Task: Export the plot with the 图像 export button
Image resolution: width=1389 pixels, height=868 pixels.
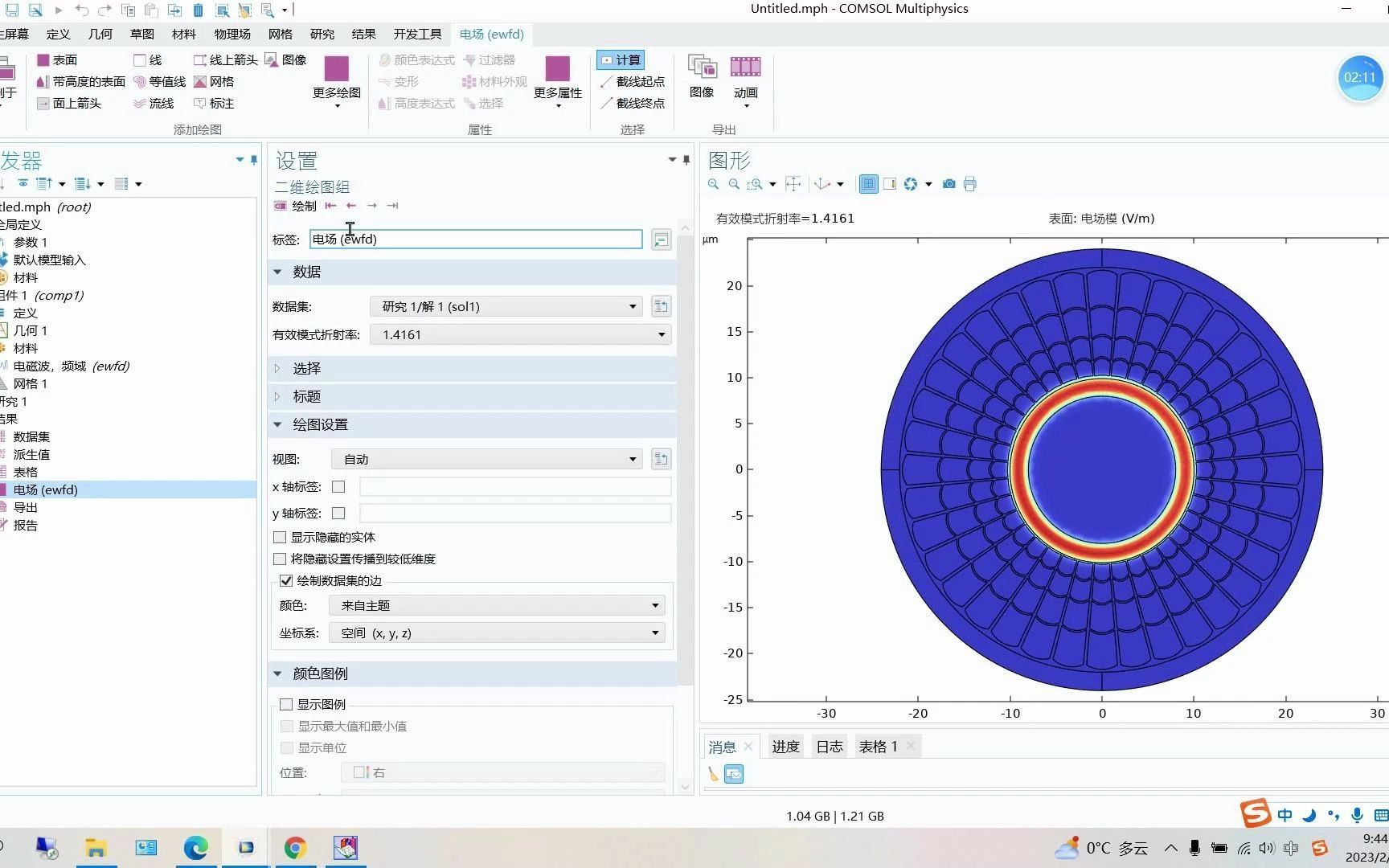Action: tap(702, 77)
